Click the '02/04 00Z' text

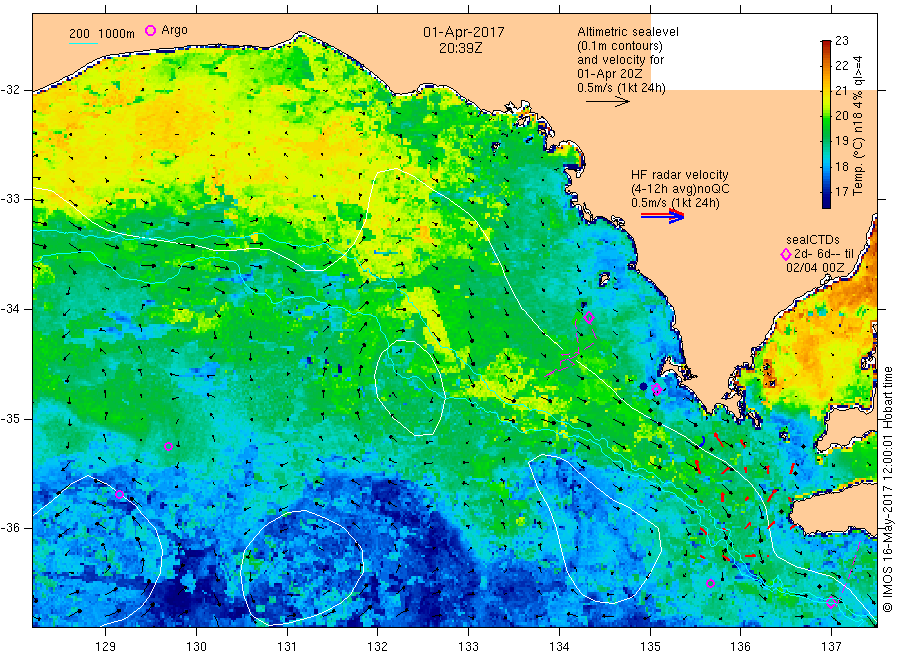(815, 268)
